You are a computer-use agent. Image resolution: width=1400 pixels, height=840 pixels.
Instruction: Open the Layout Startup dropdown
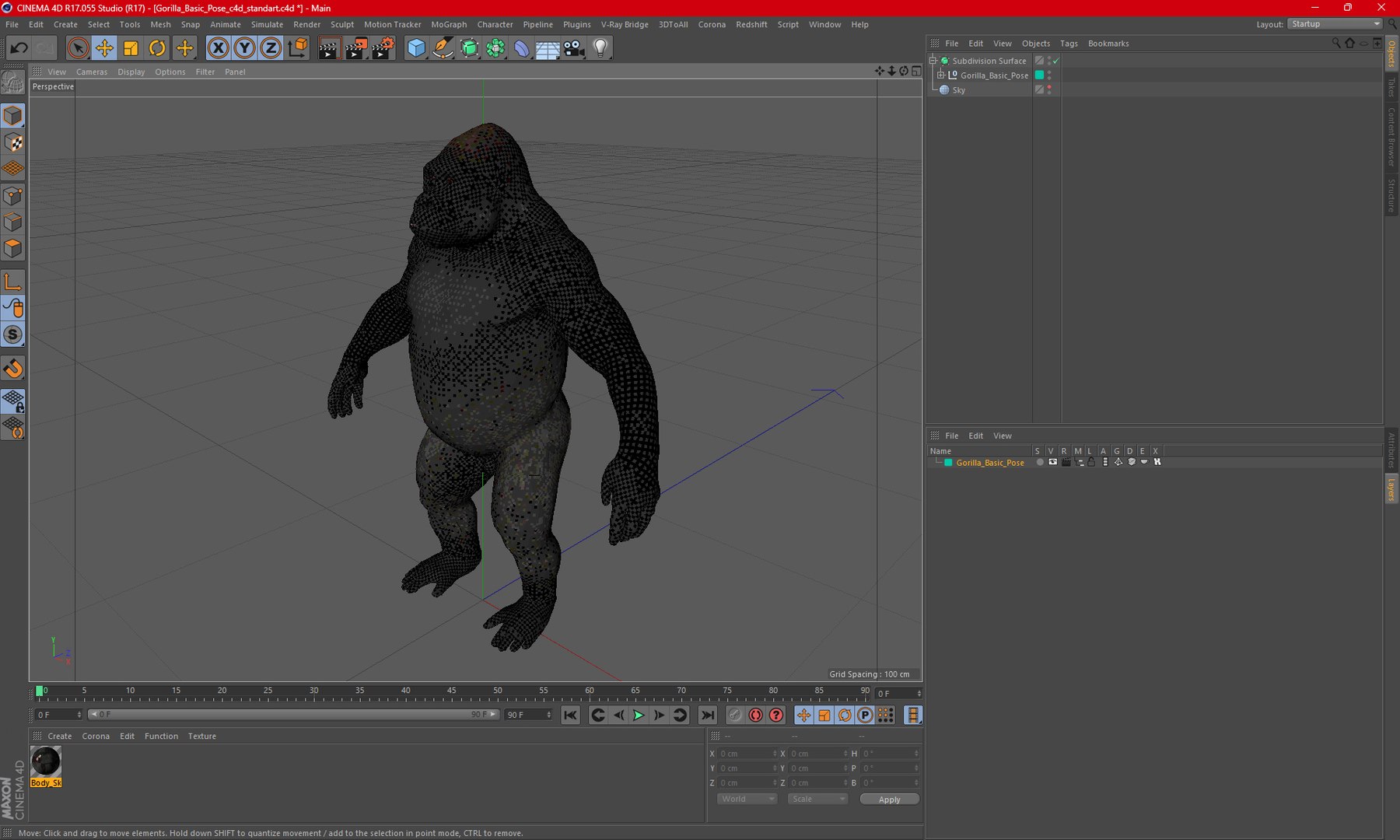coord(1335,24)
